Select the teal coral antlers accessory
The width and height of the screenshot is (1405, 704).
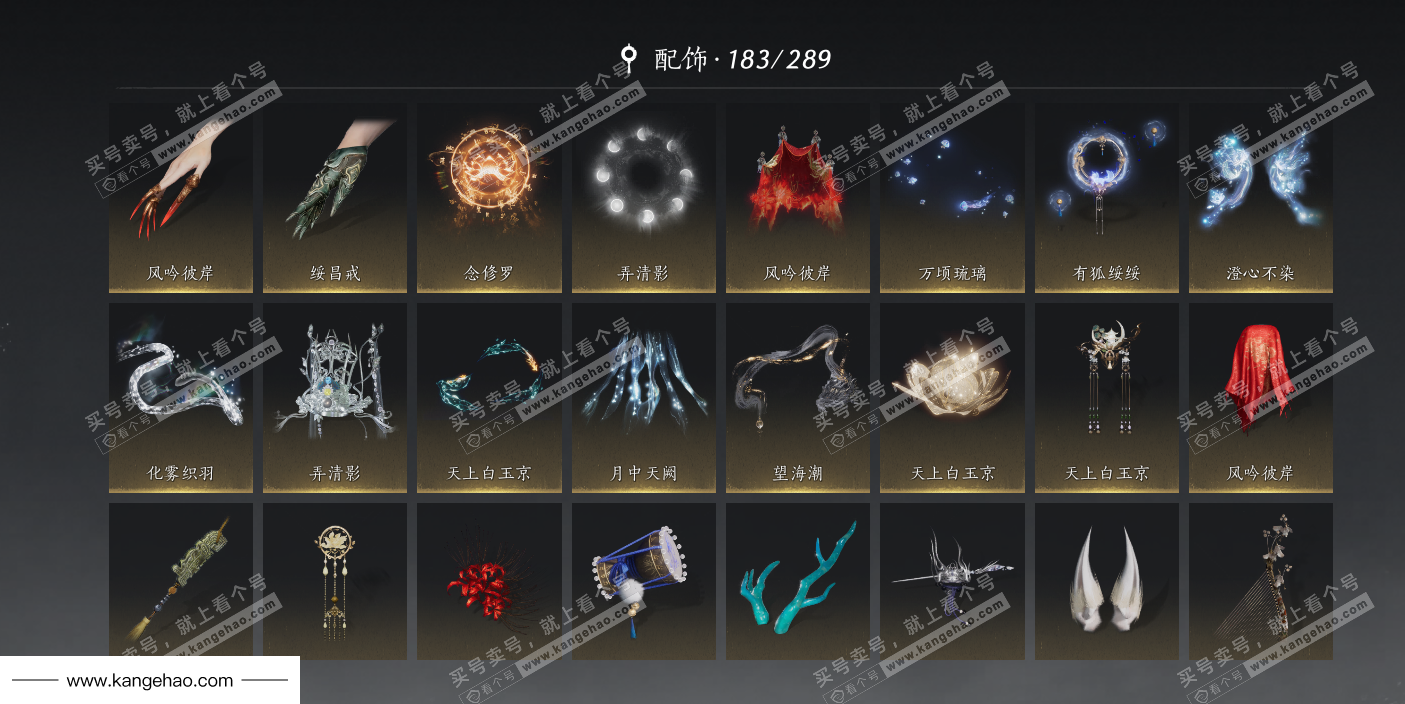tap(798, 581)
